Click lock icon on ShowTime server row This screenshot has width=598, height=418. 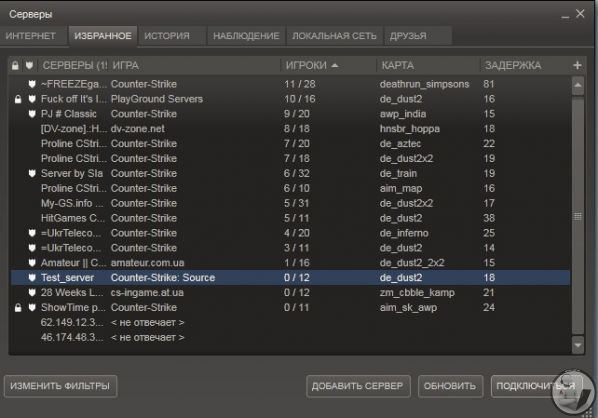click(x=18, y=307)
